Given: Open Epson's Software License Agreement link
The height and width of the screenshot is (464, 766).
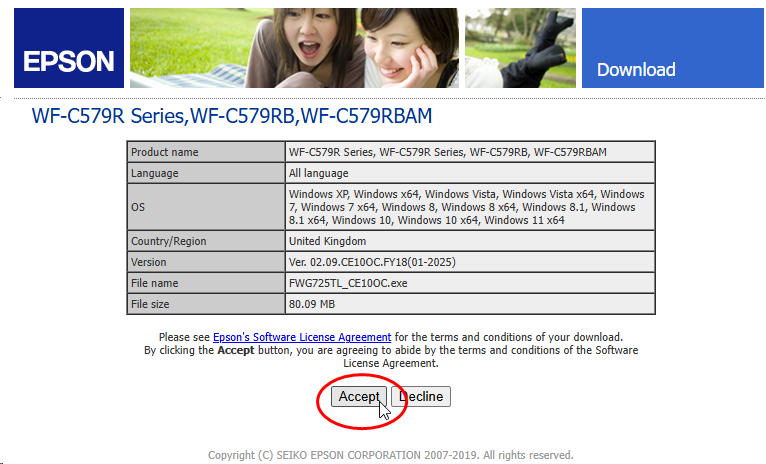Looking at the screenshot, I should click(302, 337).
